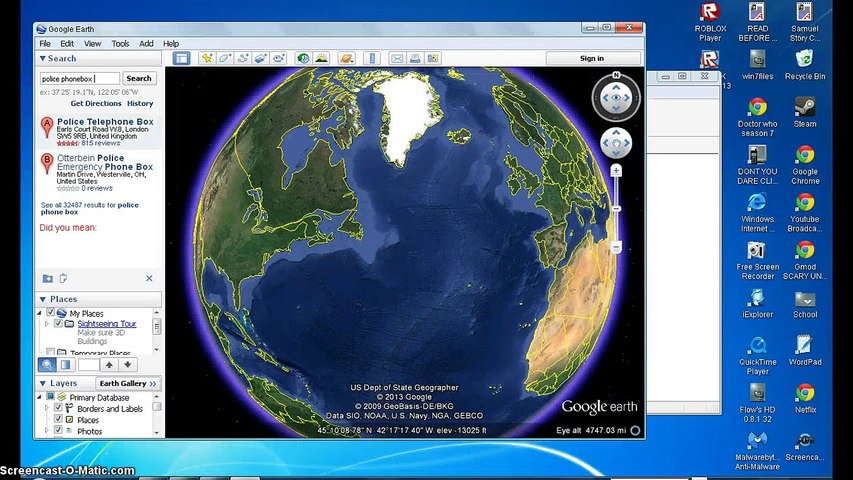Image resolution: width=853 pixels, height=480 pixels.
Task: Expand the Sightseeing Tour folder
Action: (x=47, y=323)
